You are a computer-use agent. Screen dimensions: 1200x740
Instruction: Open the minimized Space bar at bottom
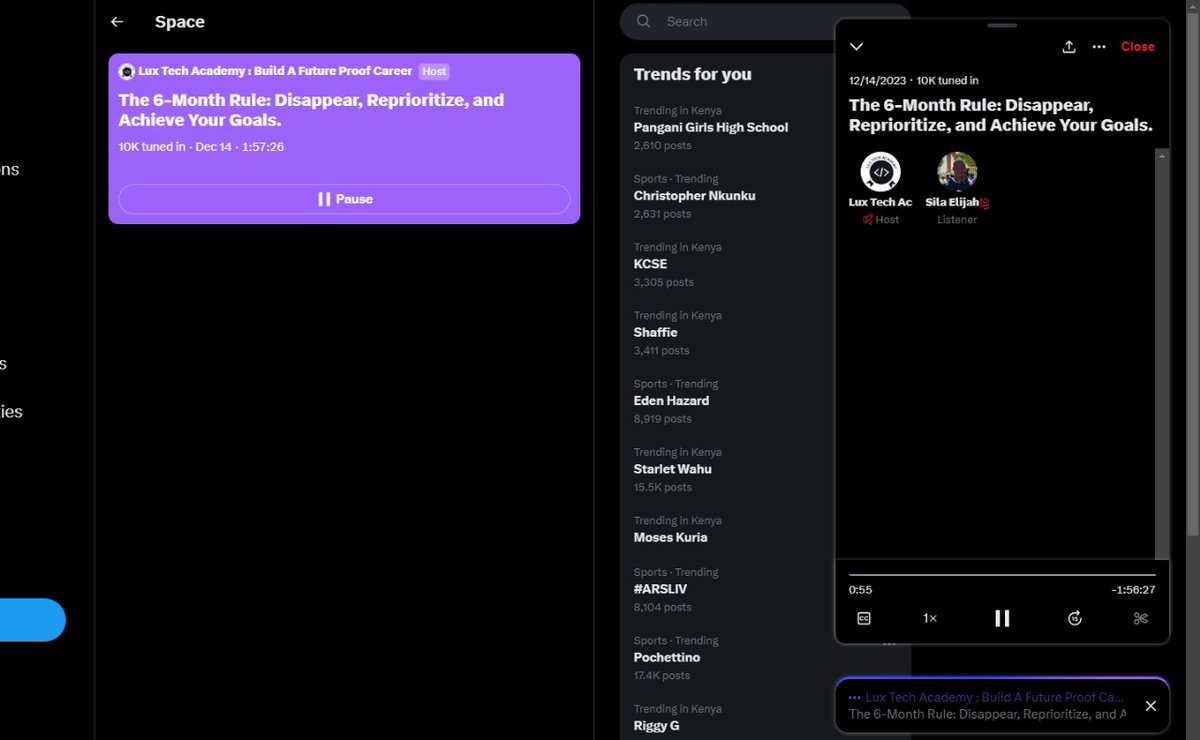coord(988,706)
